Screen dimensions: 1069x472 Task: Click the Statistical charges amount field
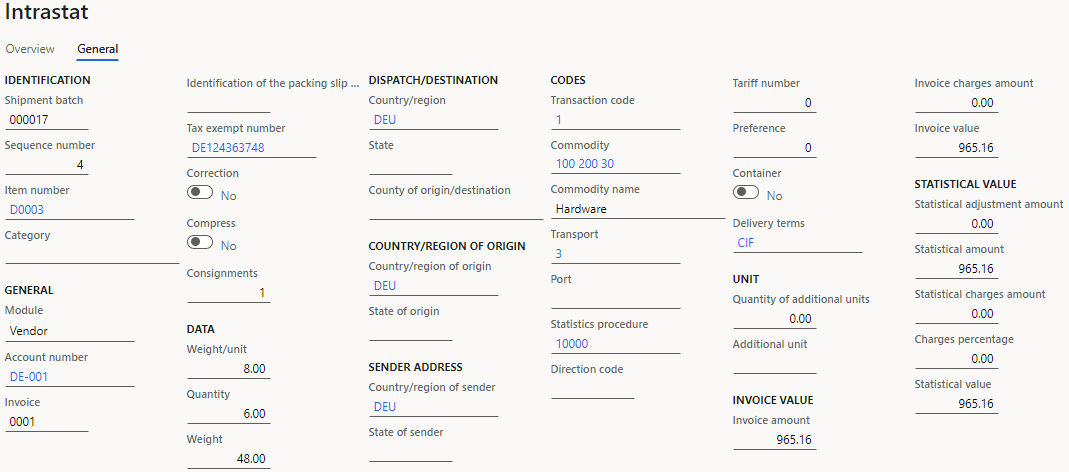957,314
